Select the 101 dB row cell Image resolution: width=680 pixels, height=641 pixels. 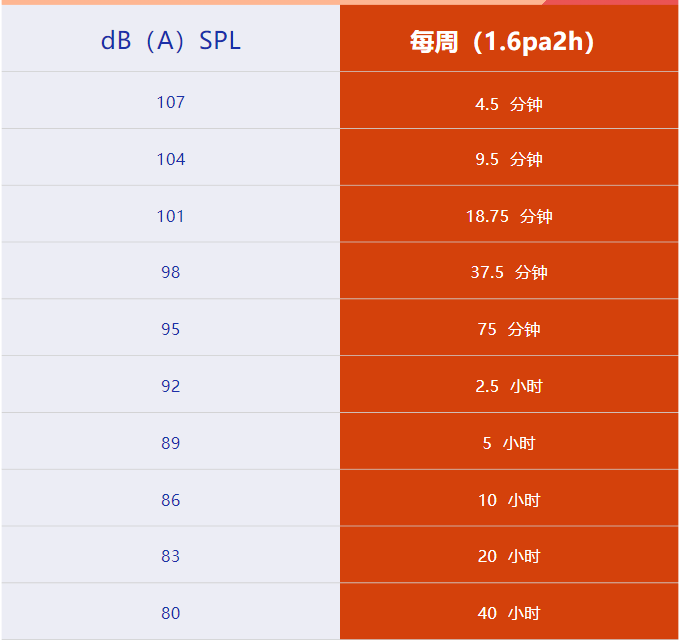(171, 216)
